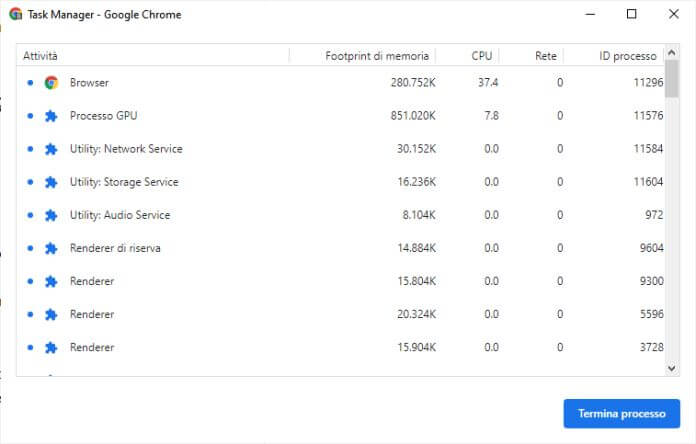This screenshot has height=444, width=696.
Task: Click CPU value 7.8
Action: (x=491, y=116)
